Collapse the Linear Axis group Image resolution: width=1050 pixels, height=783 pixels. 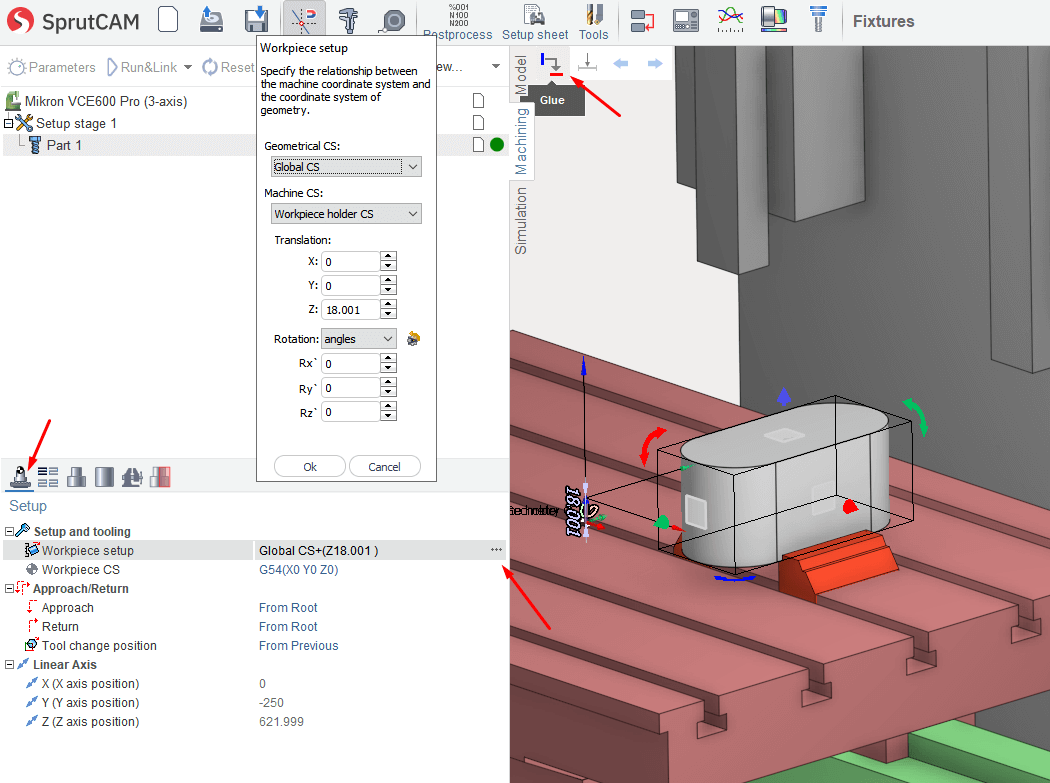click(9, 664)
